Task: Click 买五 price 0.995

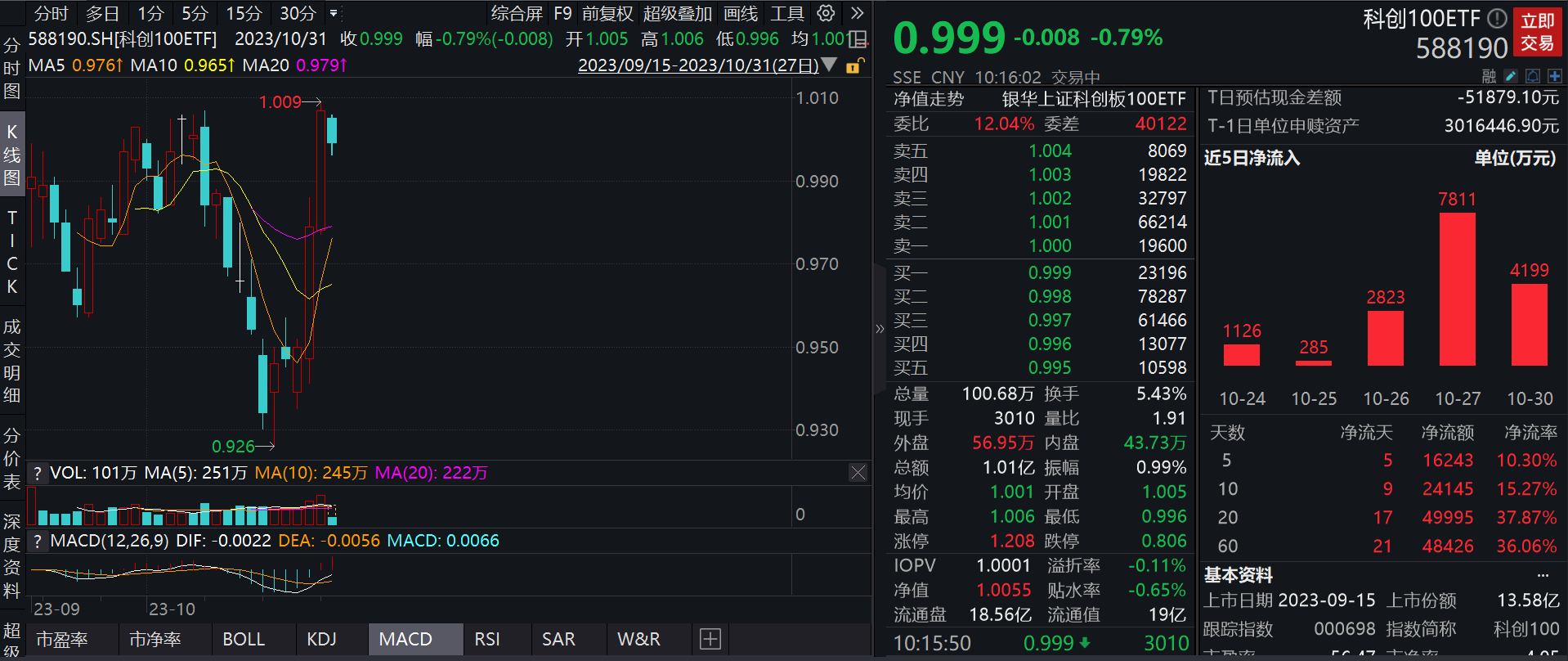Action: 1050,367
